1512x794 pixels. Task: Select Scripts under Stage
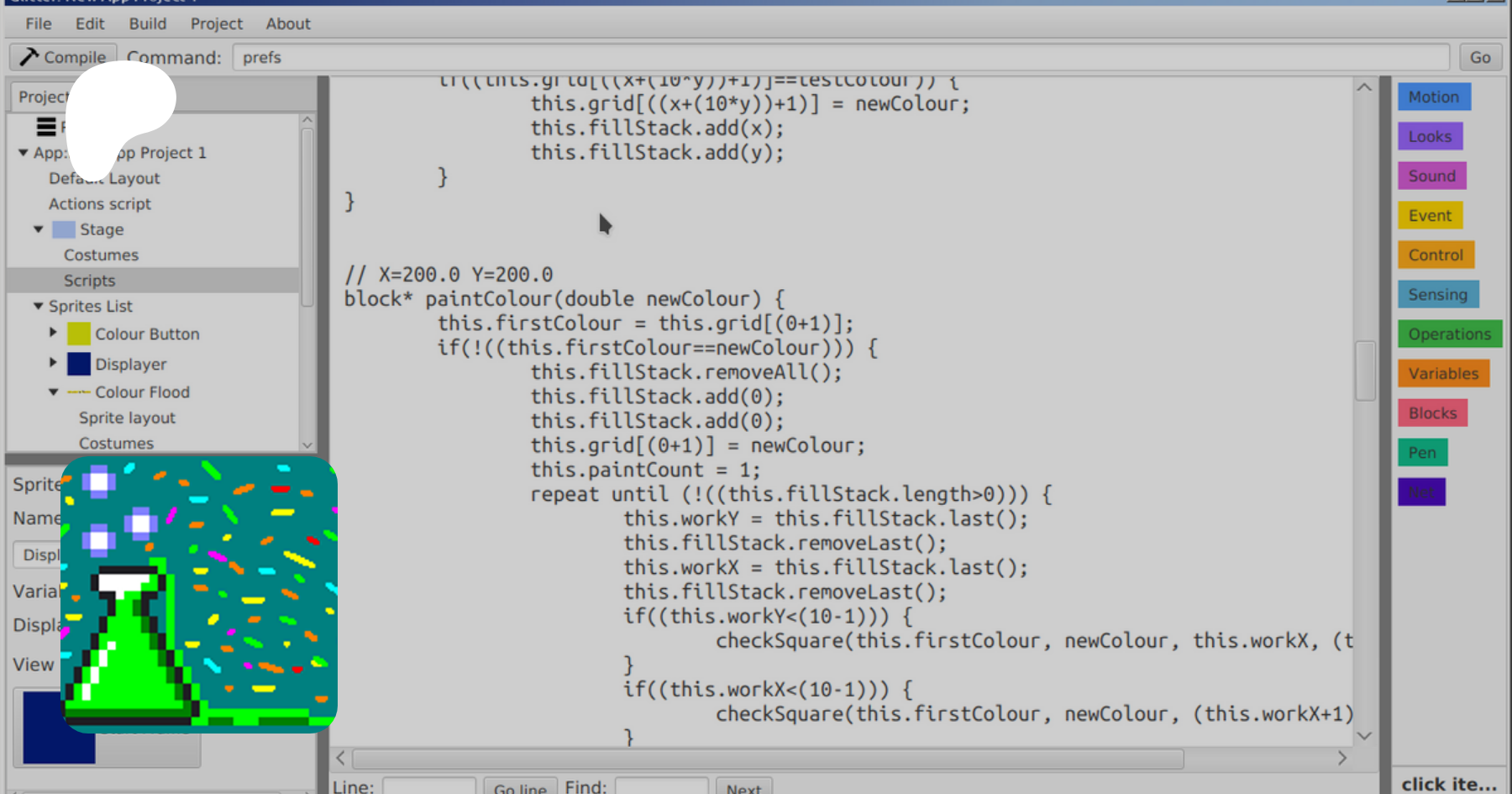(89, 281)
